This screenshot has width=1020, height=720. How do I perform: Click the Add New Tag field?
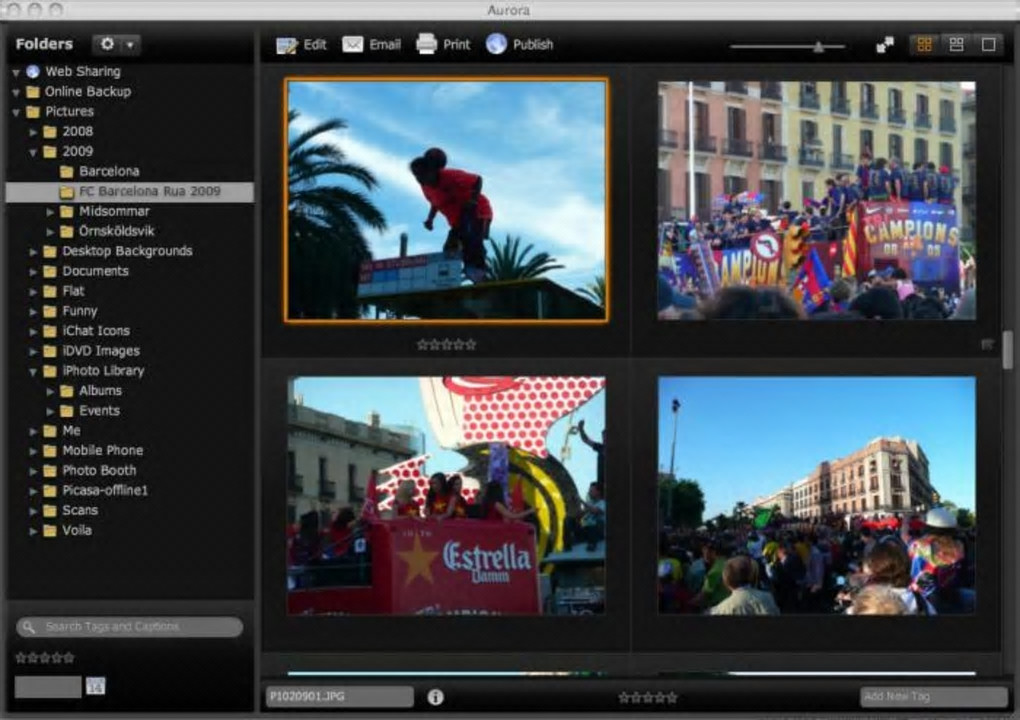point(933,697)
